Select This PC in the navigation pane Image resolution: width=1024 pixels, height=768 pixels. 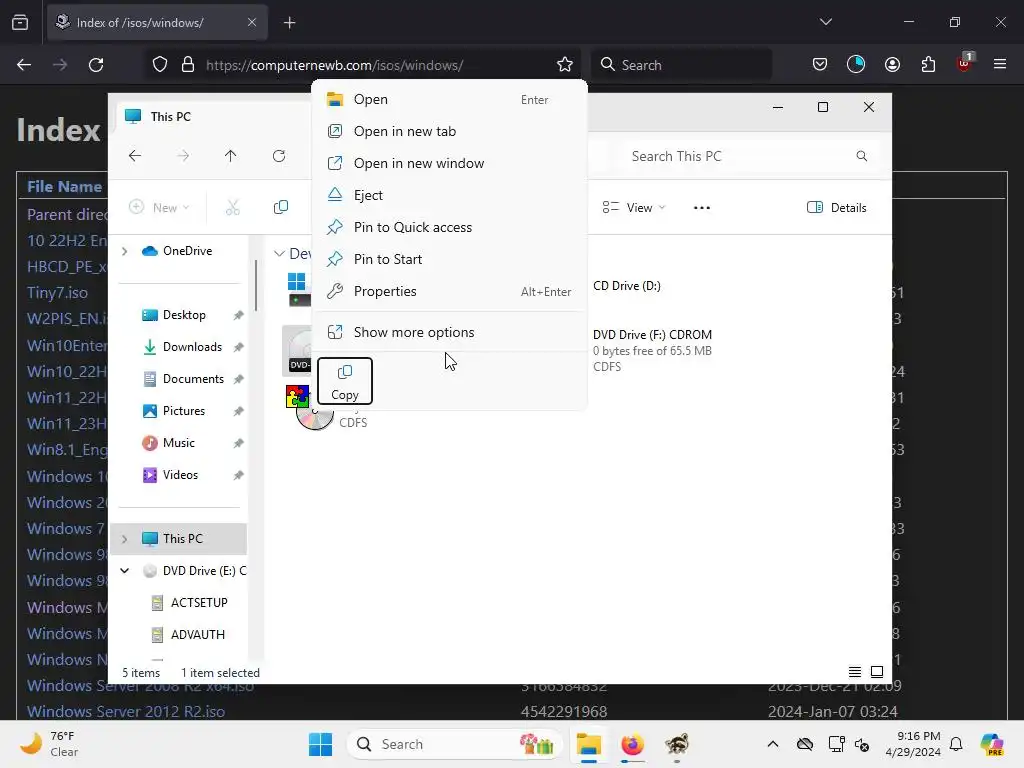[x=183, y=539]
